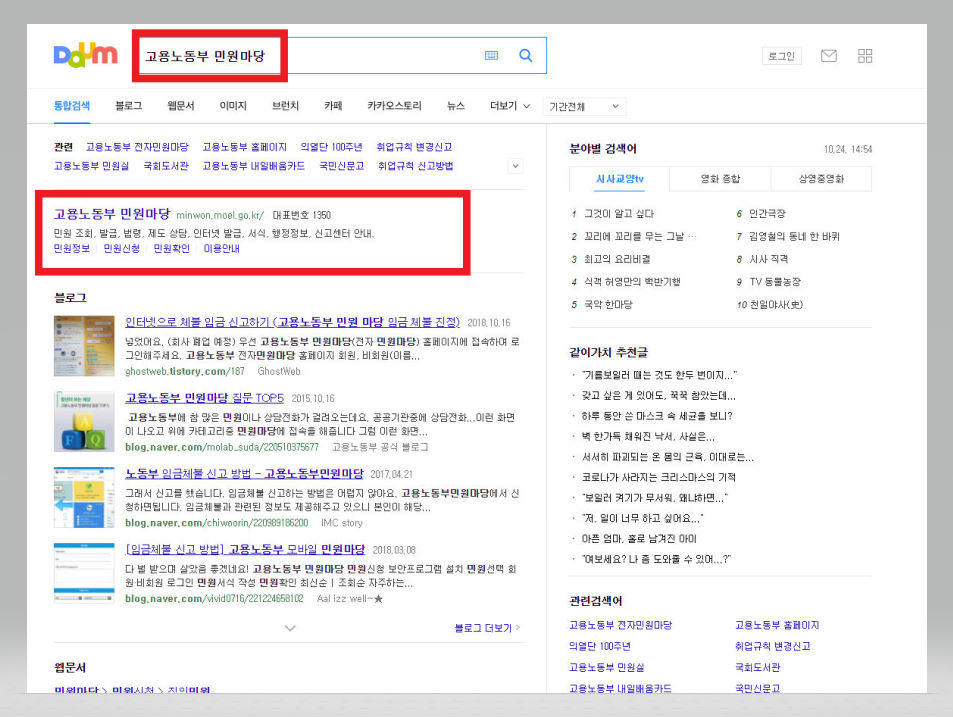
Task: Open recommended article 하루 동안 쓴 마스크 속 세균을 보니?
Action: point(657,416)
